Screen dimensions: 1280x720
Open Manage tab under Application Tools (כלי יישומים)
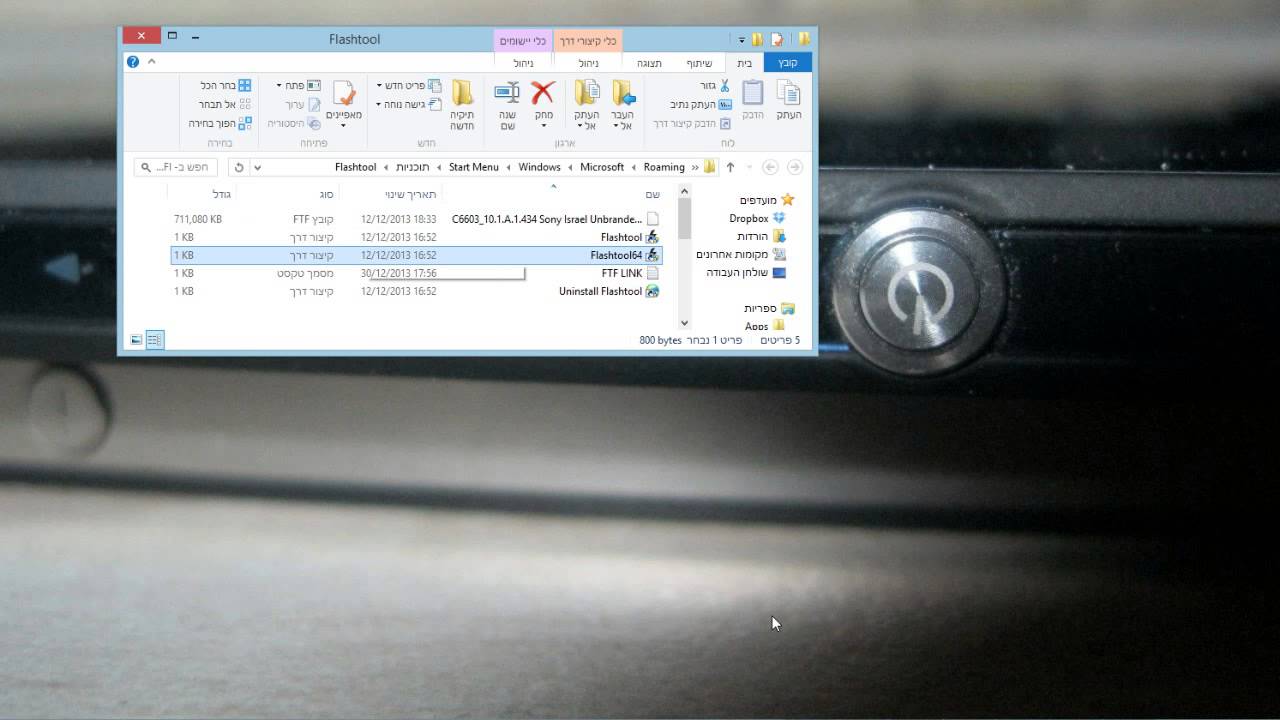(523, 63)
